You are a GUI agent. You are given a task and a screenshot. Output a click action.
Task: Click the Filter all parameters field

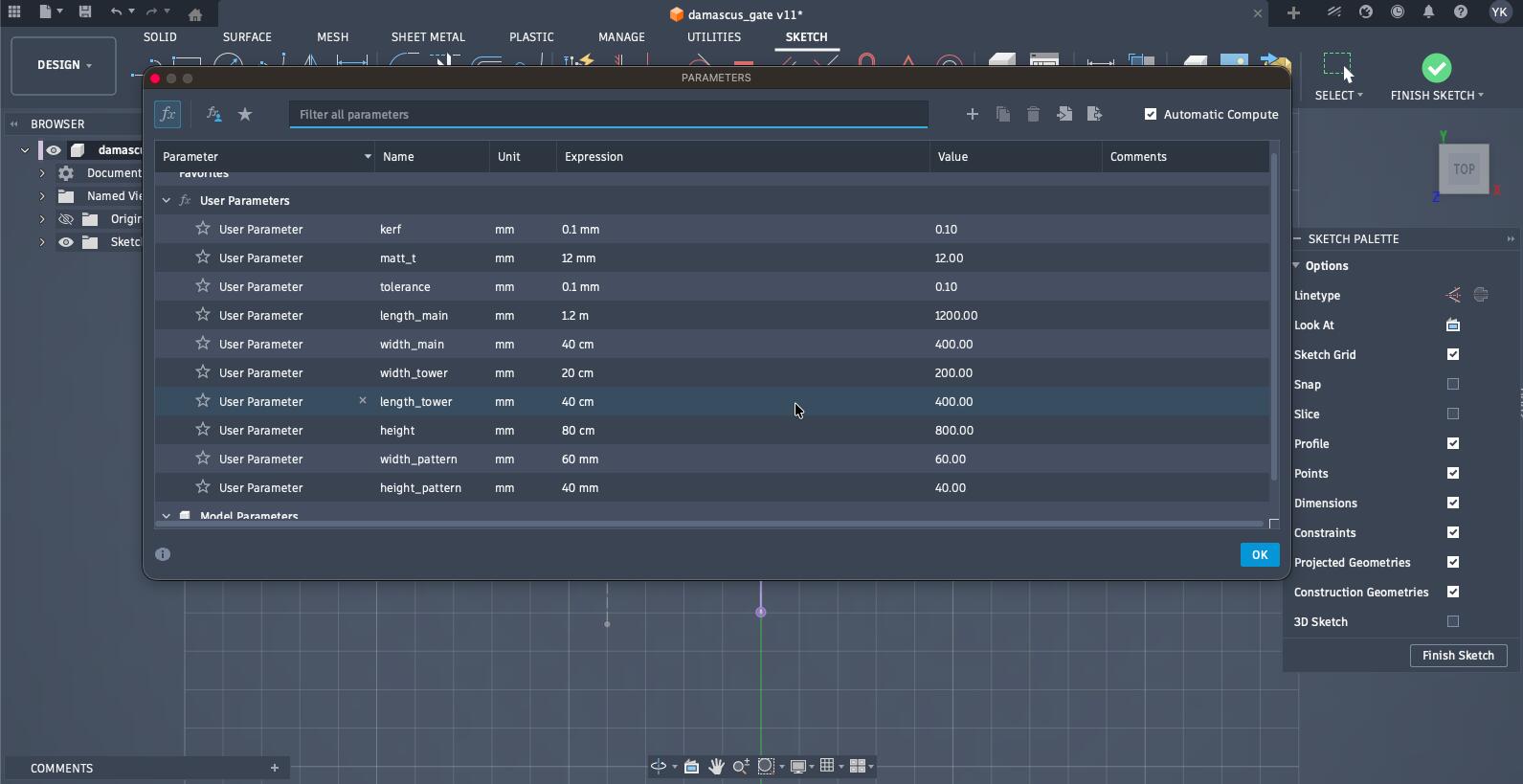[609, 114]
